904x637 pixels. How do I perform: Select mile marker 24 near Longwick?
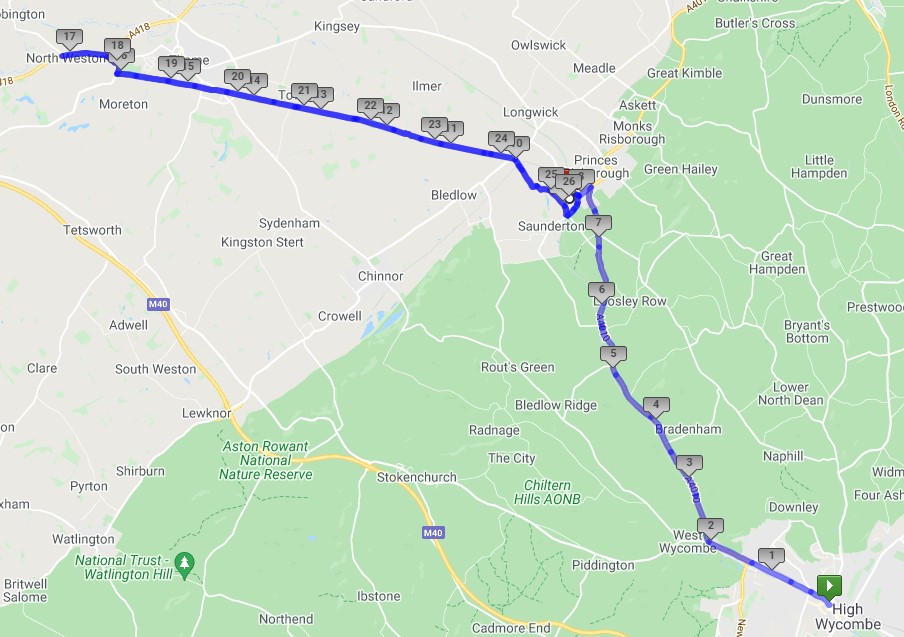pyautogui.click(x=502, y=140)
